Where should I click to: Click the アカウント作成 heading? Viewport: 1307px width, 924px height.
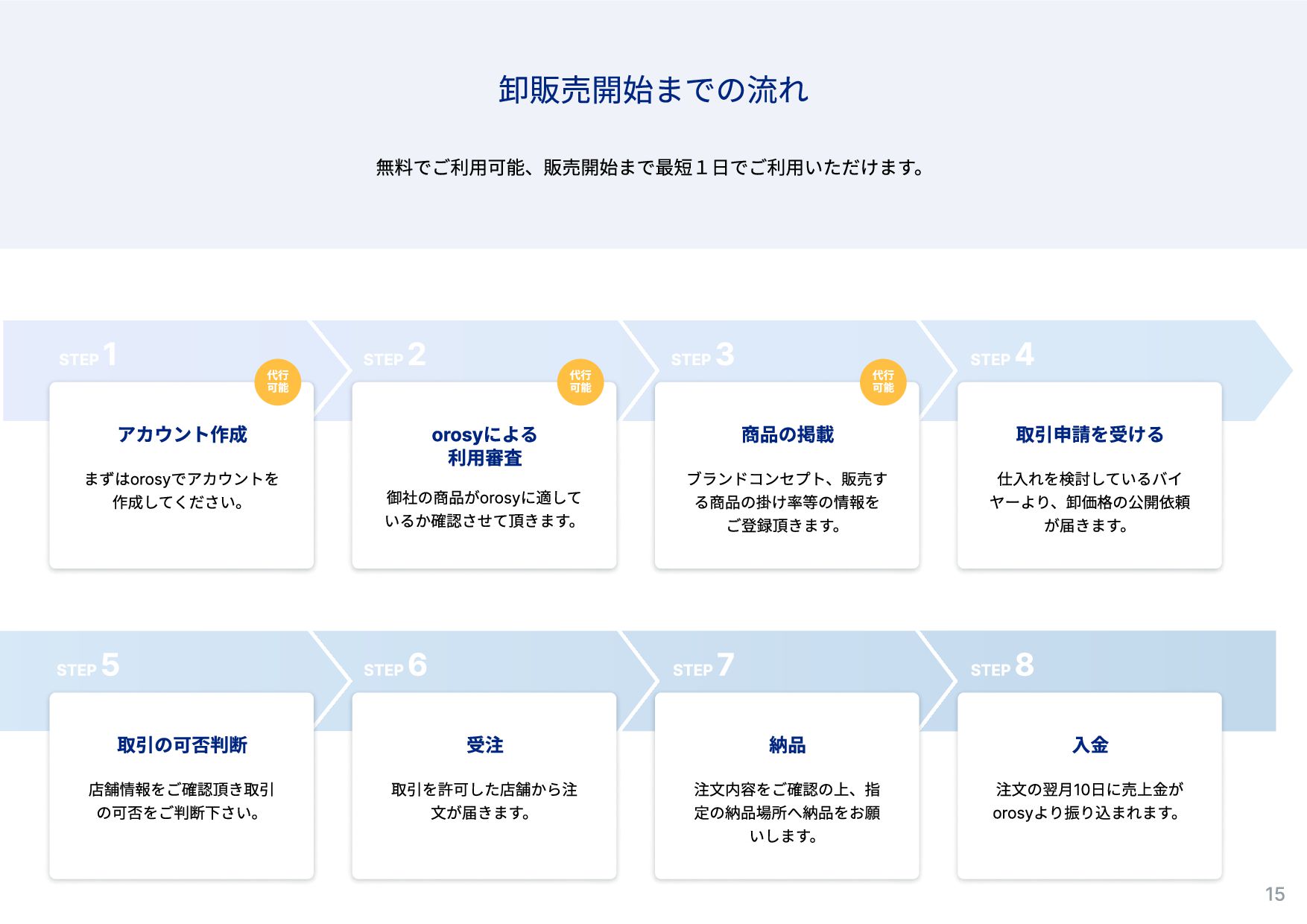pos(182,434)
